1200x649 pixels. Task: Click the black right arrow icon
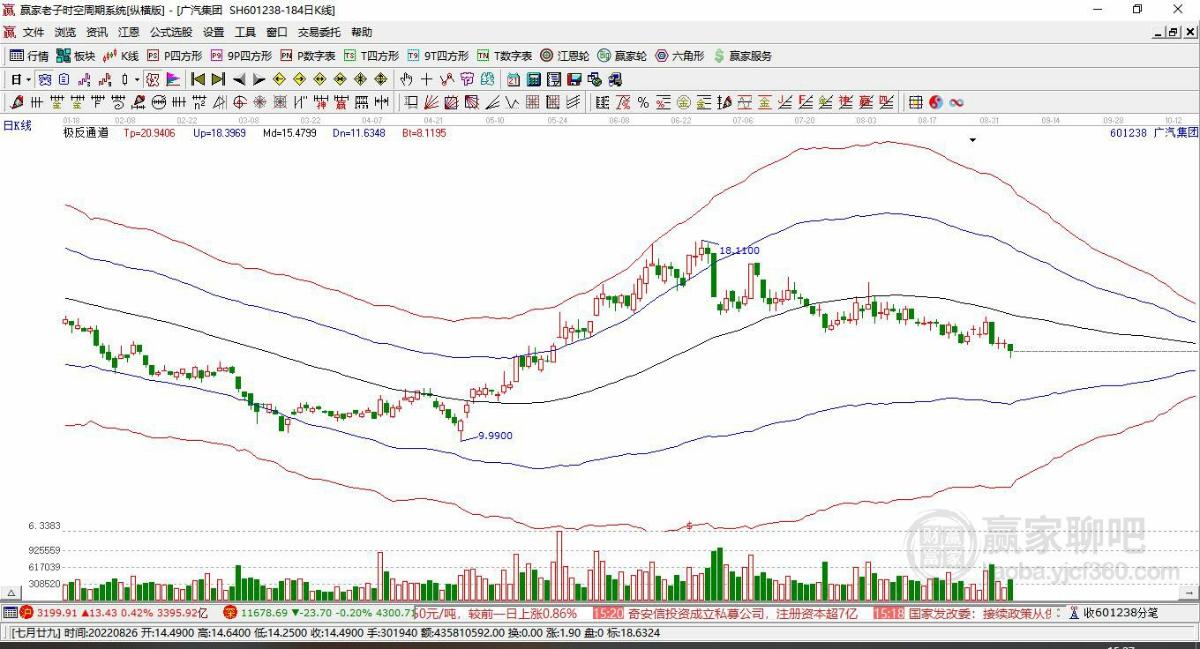pyautogui.click(x=260, y=78)
